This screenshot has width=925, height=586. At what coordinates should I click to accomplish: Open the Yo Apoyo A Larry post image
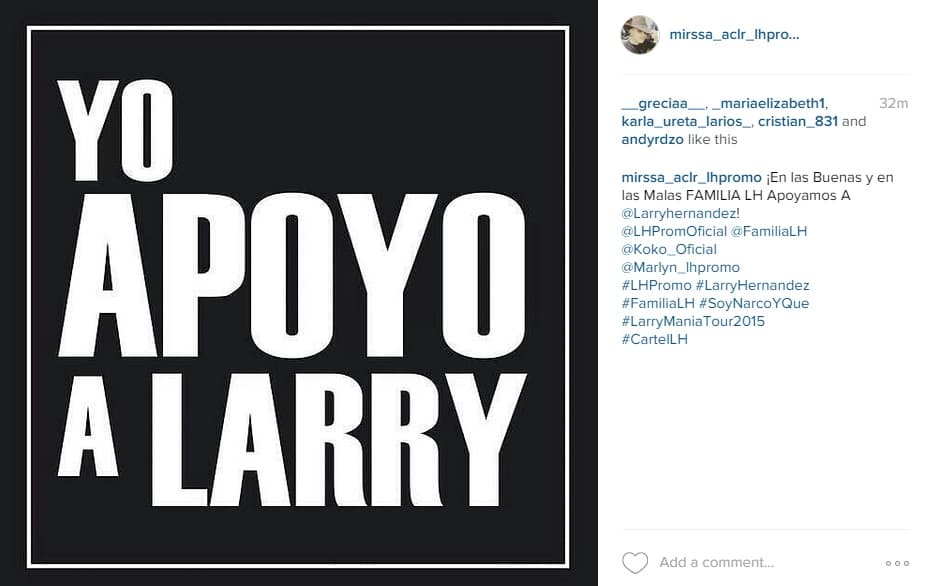pos(299,293)
